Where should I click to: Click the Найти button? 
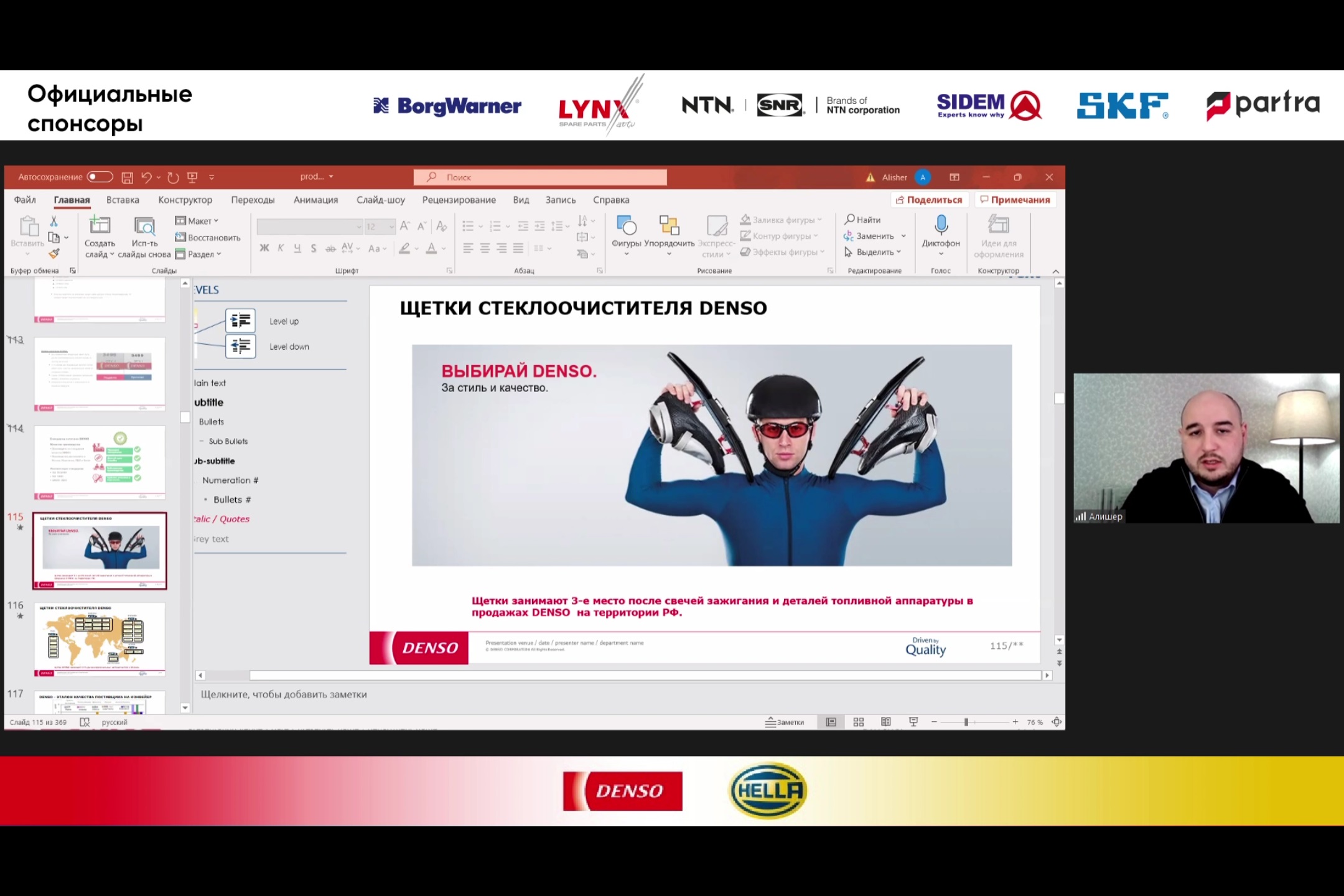[862, 220]
